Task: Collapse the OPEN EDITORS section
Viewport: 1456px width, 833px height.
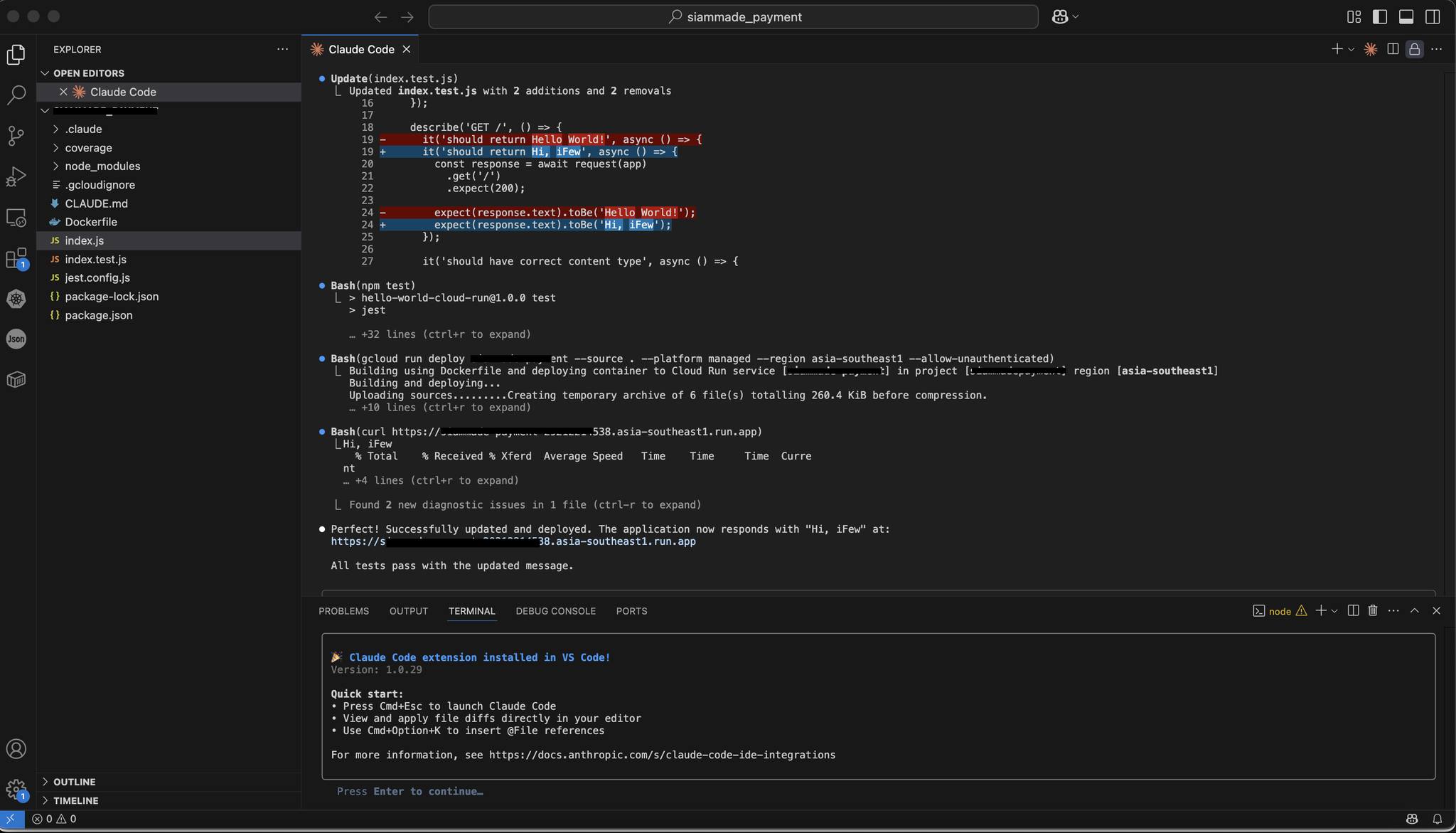Action: [88, 73]
